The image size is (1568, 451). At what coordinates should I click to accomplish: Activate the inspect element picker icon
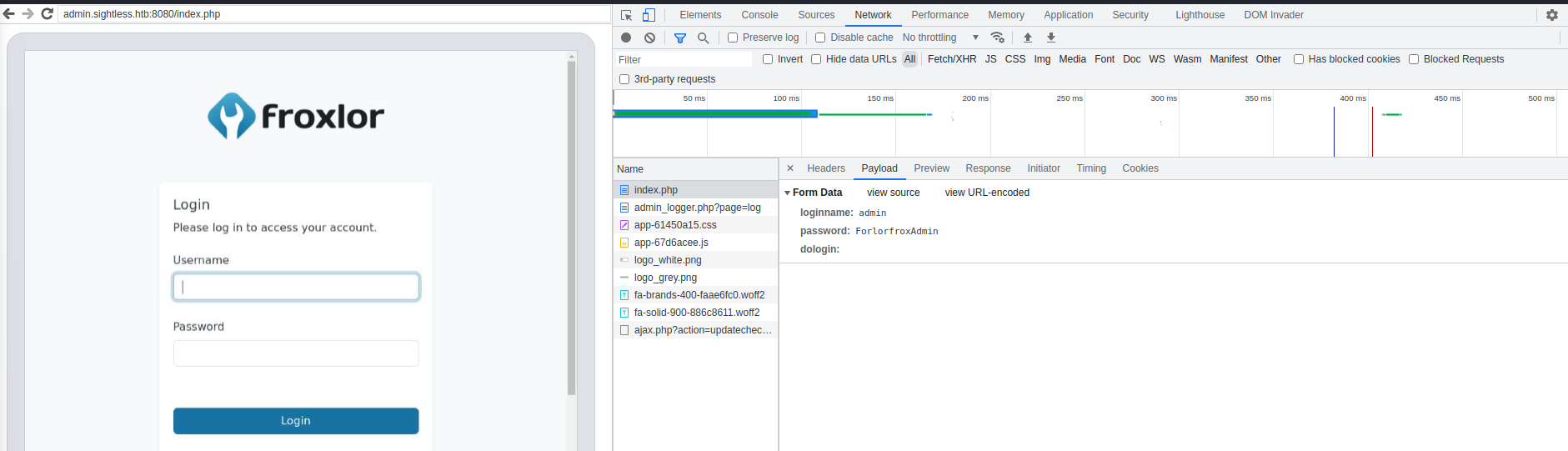click(x=627, y=15)
